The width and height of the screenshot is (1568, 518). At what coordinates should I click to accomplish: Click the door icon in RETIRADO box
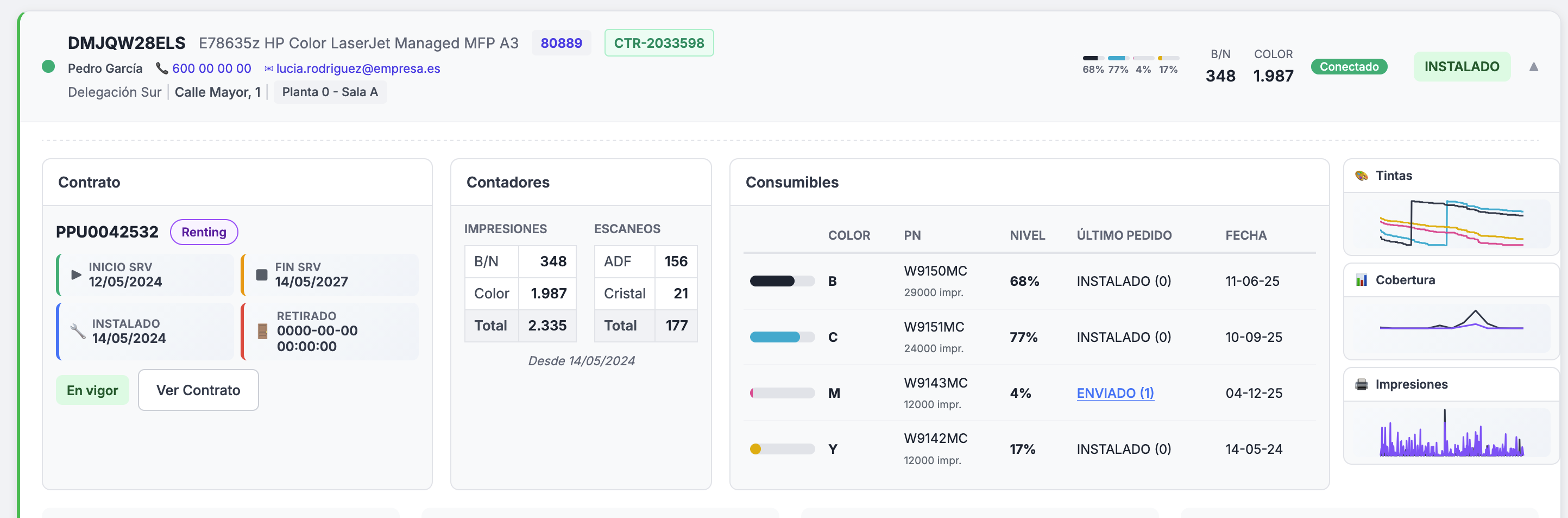262,331
